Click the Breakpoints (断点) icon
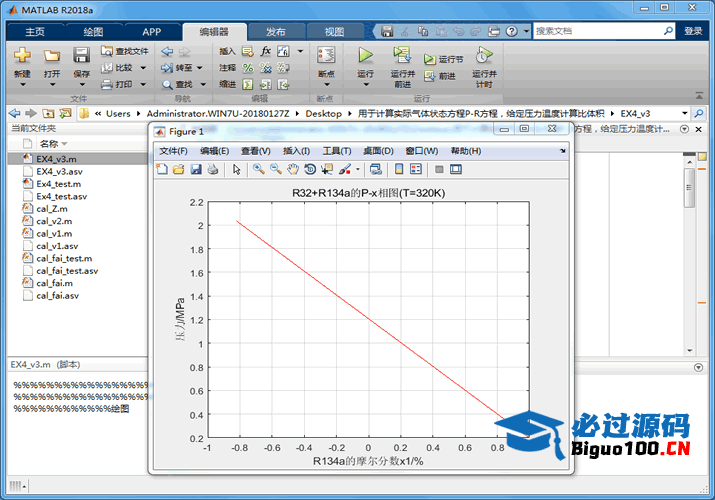 (326, 55)
